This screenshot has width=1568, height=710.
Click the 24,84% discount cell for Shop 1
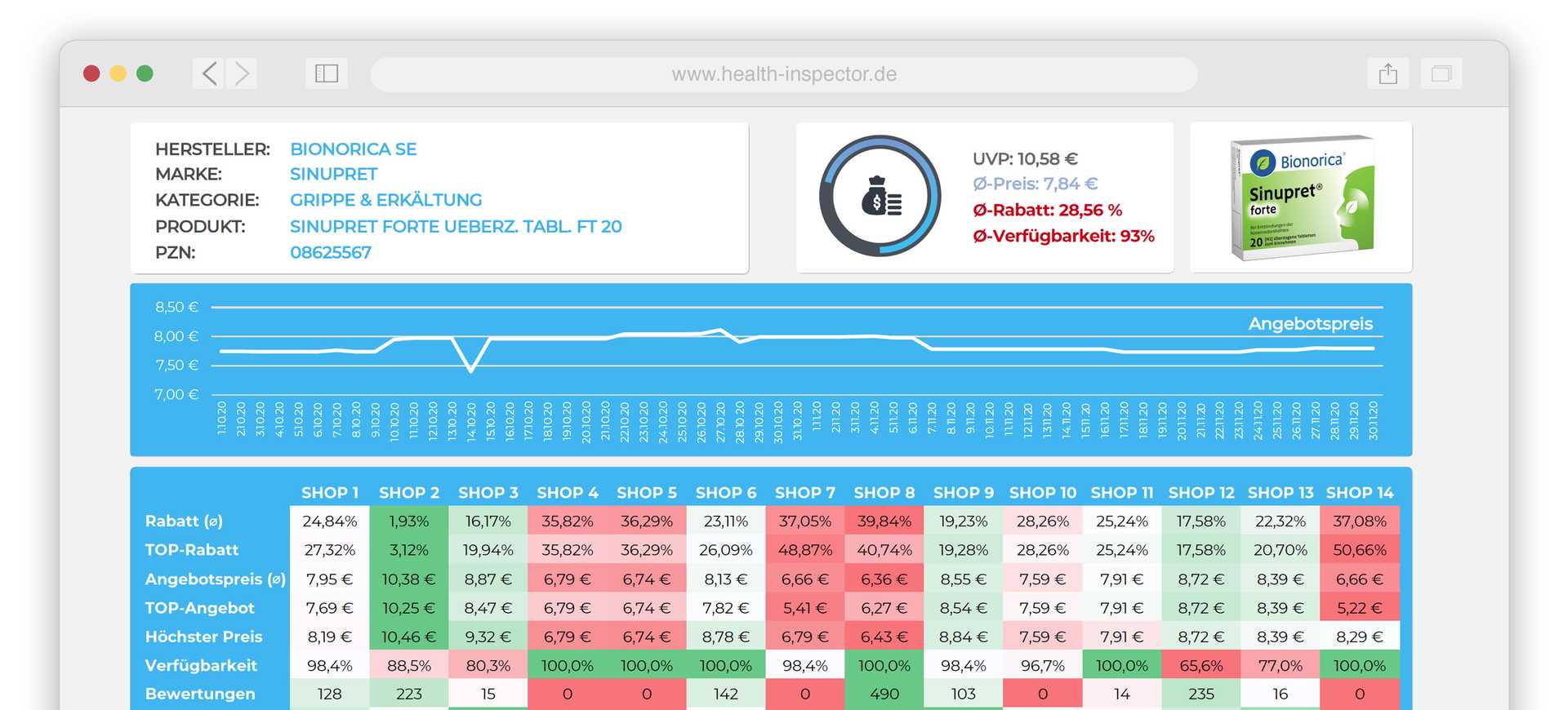330,521
